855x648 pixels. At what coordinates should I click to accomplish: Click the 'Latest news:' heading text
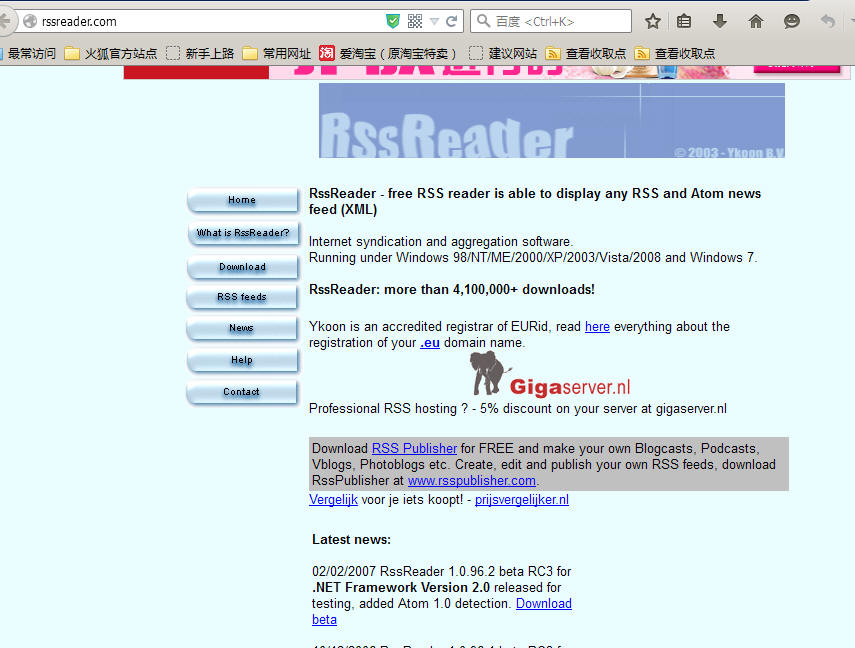[x=351, y=539]
